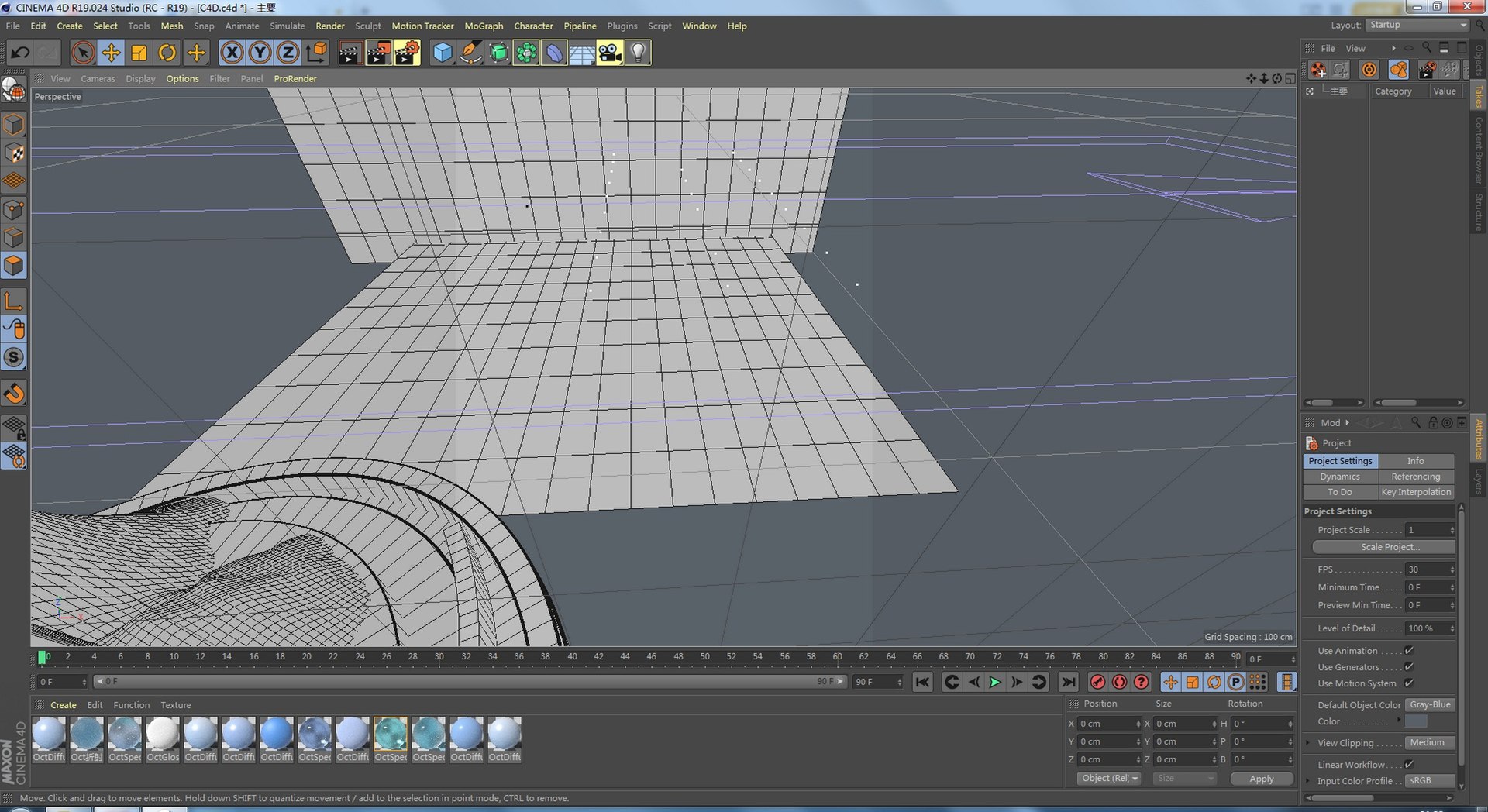Toggle the Use Generators checkbox
This screenshot has width=1488, height=812.
1409,667
